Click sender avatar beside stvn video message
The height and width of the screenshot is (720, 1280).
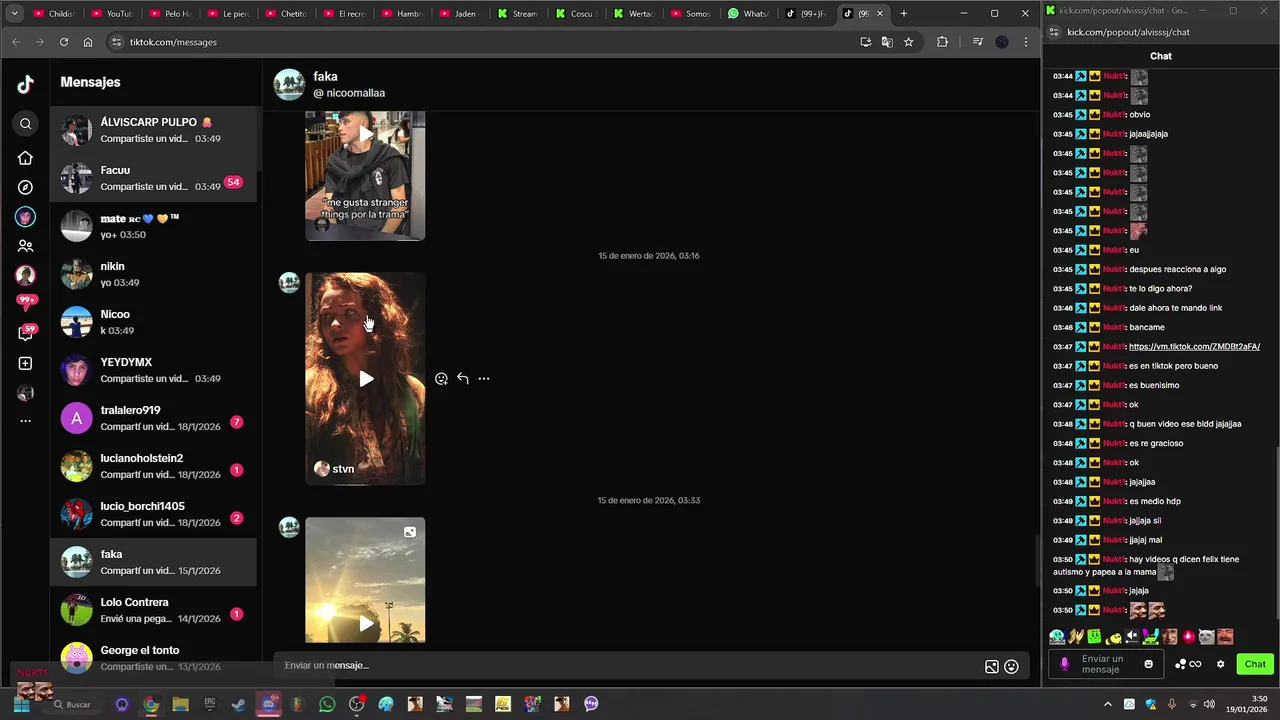(289, 283)
